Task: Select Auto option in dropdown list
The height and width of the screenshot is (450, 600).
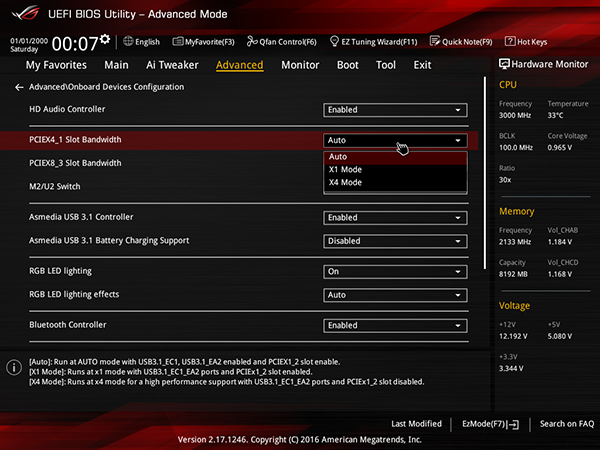Action: [x=395, y=157]
